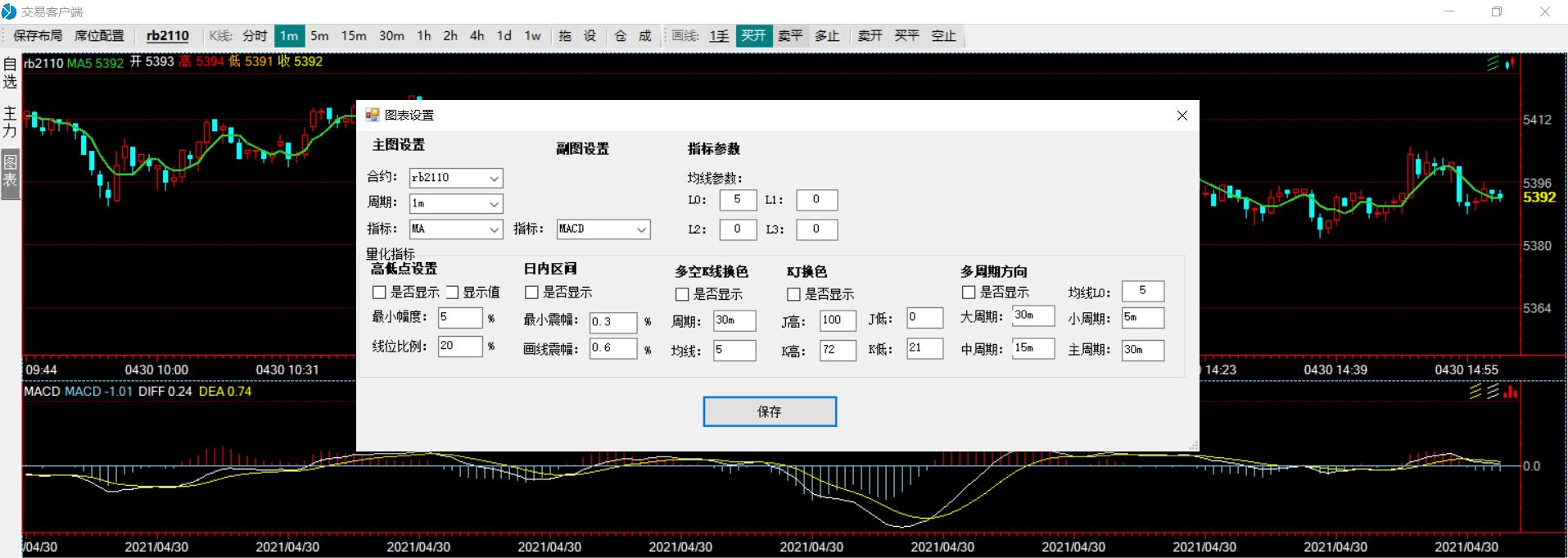This screenshot has height=558, width=1568.
Task: Enable KJ换色 是否显示 checkbox
Action: pyautogui.click(x=793, y=294)
